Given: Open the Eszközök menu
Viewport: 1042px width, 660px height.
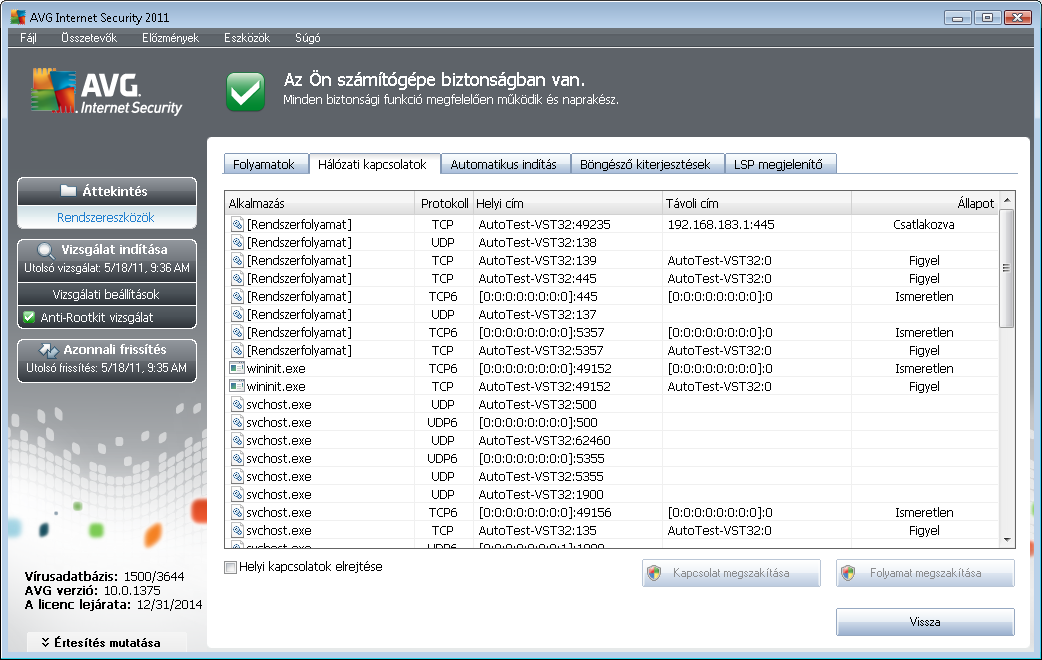Looking at the screenshot, I should [x=247, y=38].
